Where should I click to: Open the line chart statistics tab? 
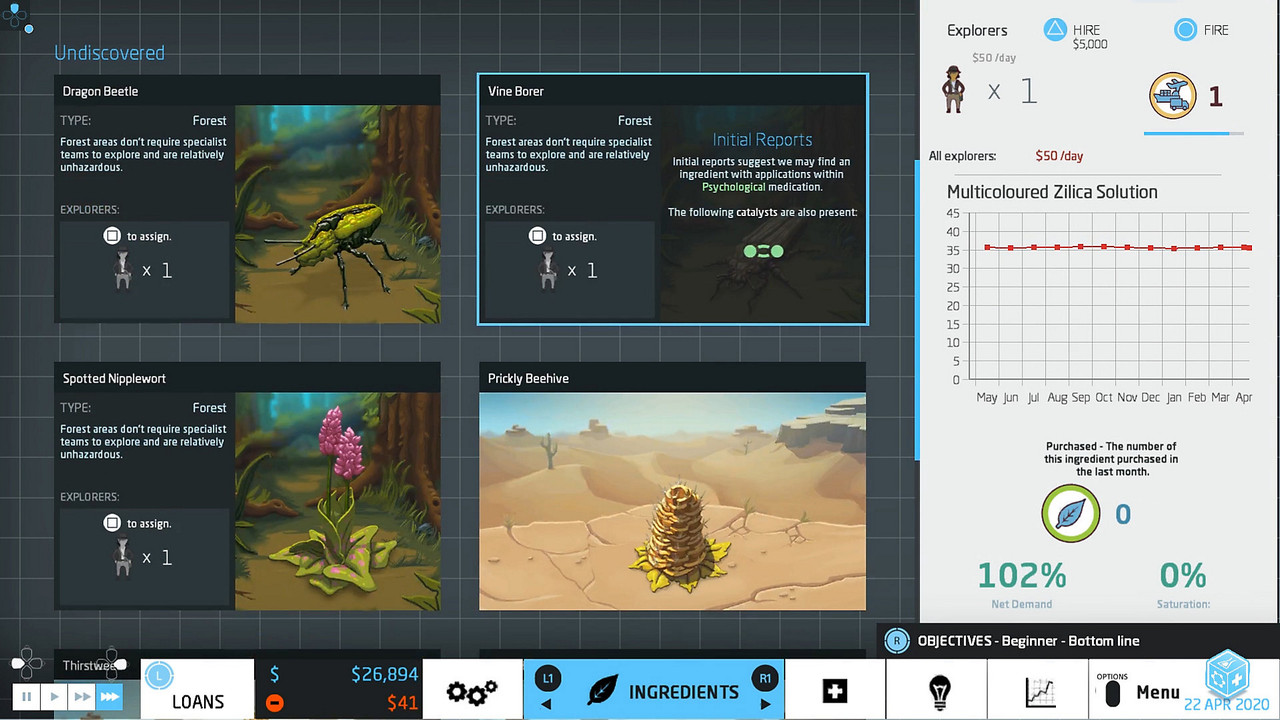[1040, 692]
